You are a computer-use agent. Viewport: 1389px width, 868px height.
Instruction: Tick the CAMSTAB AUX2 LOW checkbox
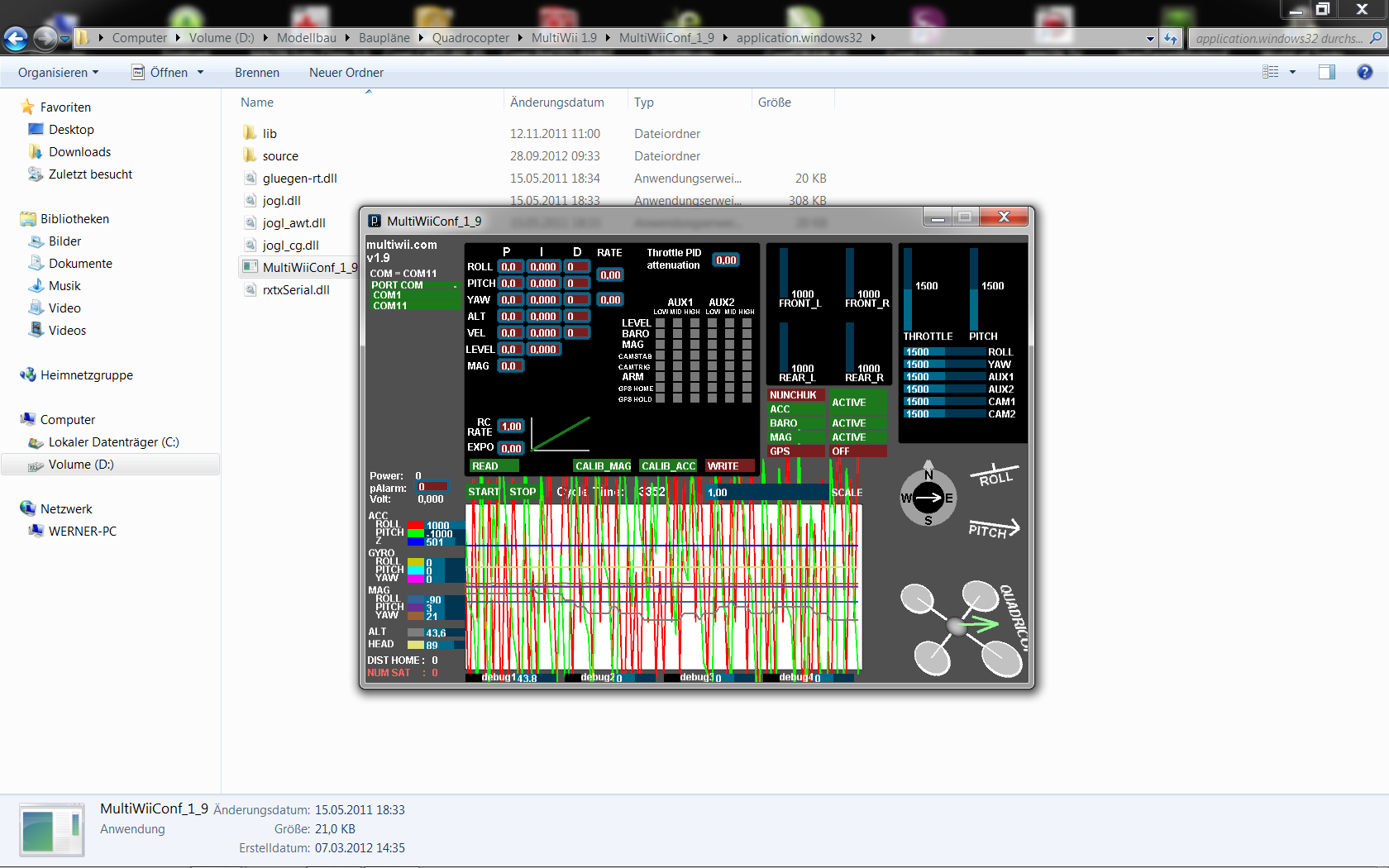[712, 355]
